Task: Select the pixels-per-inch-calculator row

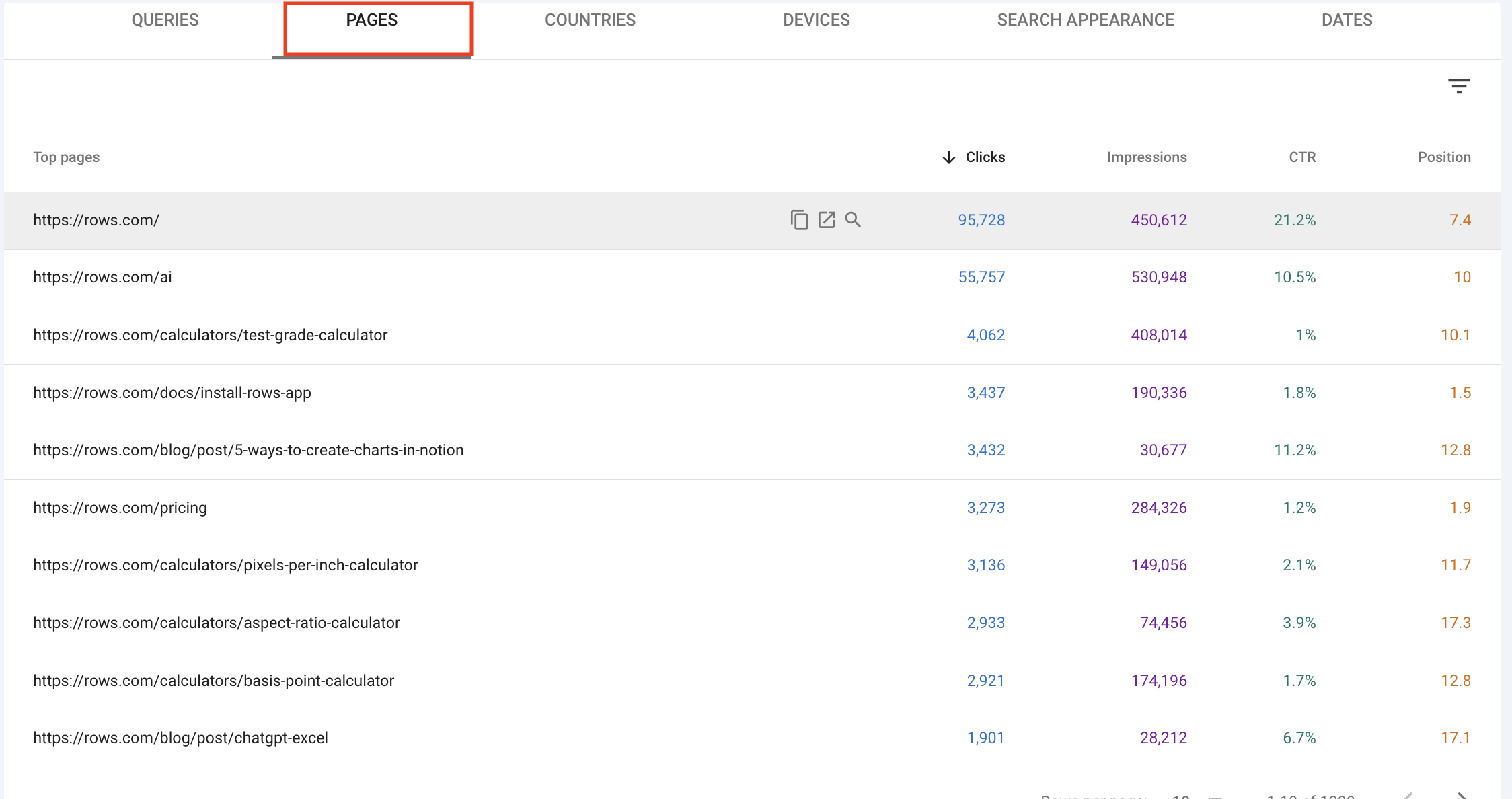Action: (752, 566)
